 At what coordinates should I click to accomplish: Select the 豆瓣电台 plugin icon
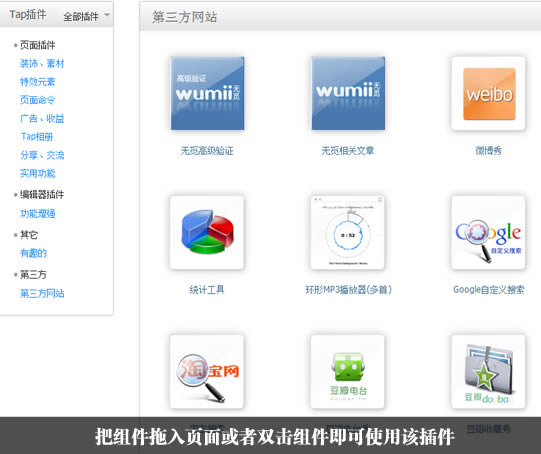click(x=348, y=372)
